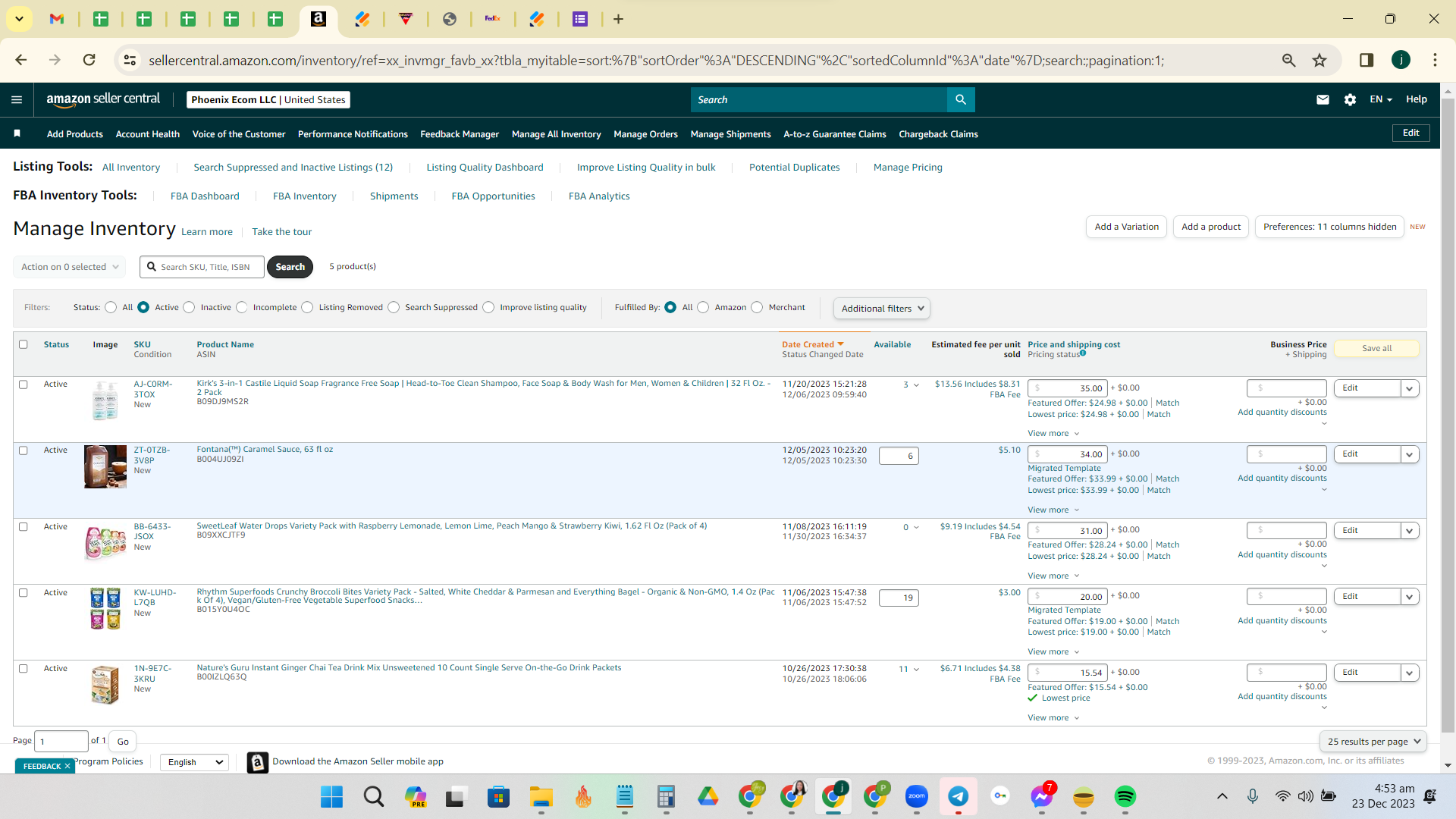Click the search magnifier button in header
Image resolution: width=1456 pixels, height=819 pixels.
961,99
